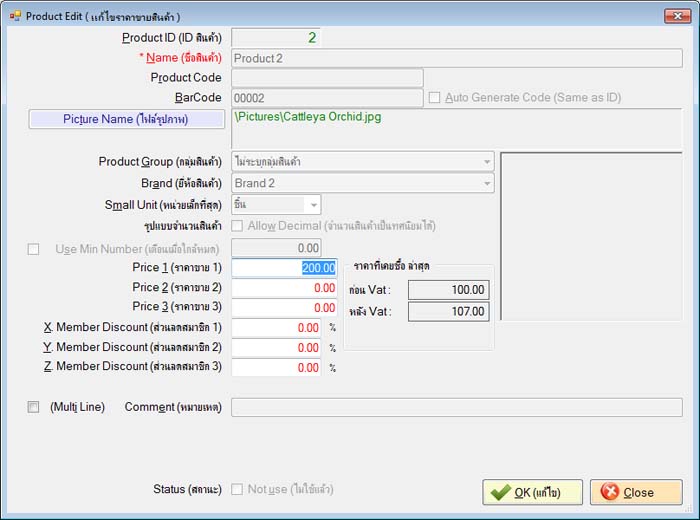The width and height of the screenshot is (700, 520).
Task: Click the Price 1 input field
Action: [x=277, y=268]
